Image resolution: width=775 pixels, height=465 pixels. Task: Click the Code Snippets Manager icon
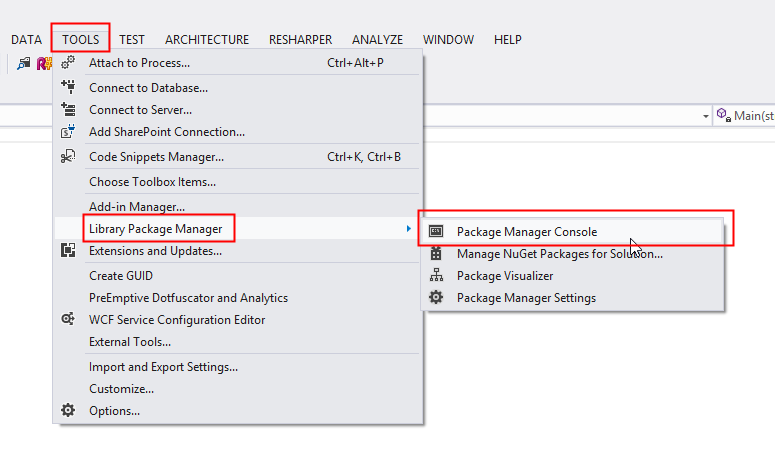coord(68,156)
